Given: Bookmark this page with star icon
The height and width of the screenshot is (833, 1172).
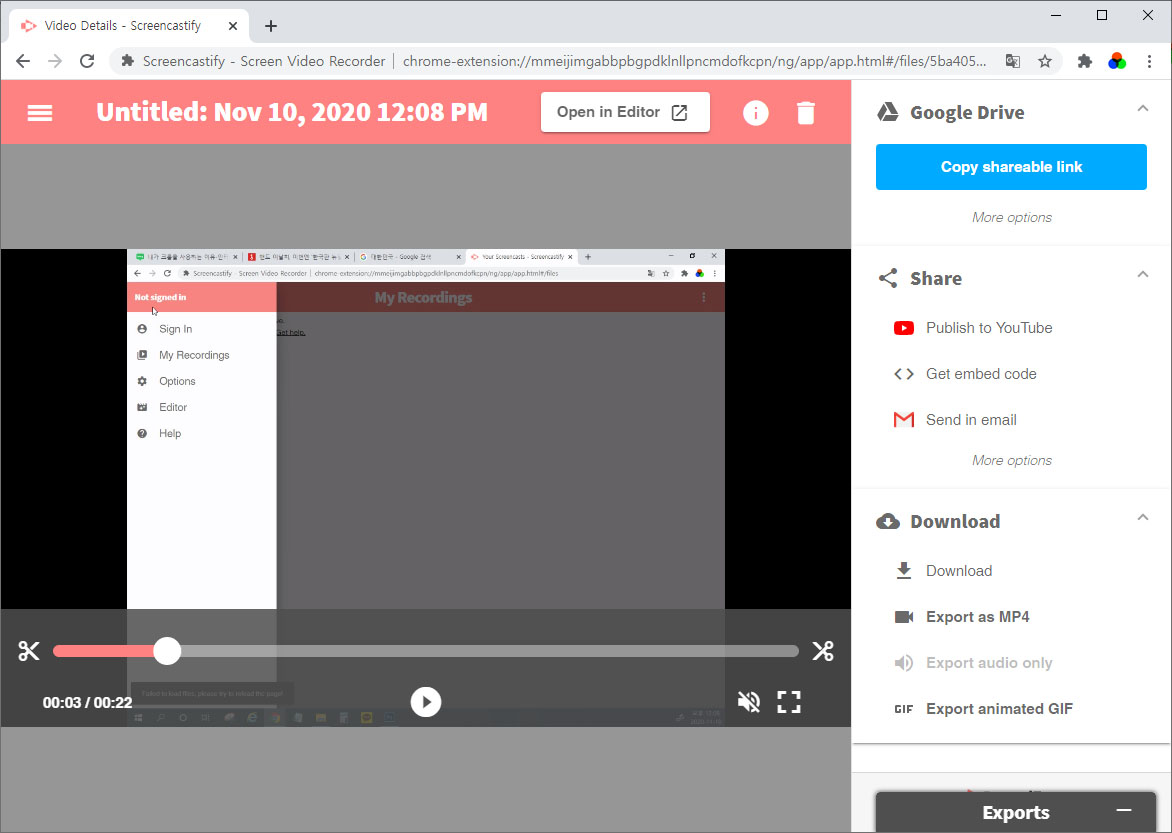Looking at the screenshot, I should click(1044, 61).
